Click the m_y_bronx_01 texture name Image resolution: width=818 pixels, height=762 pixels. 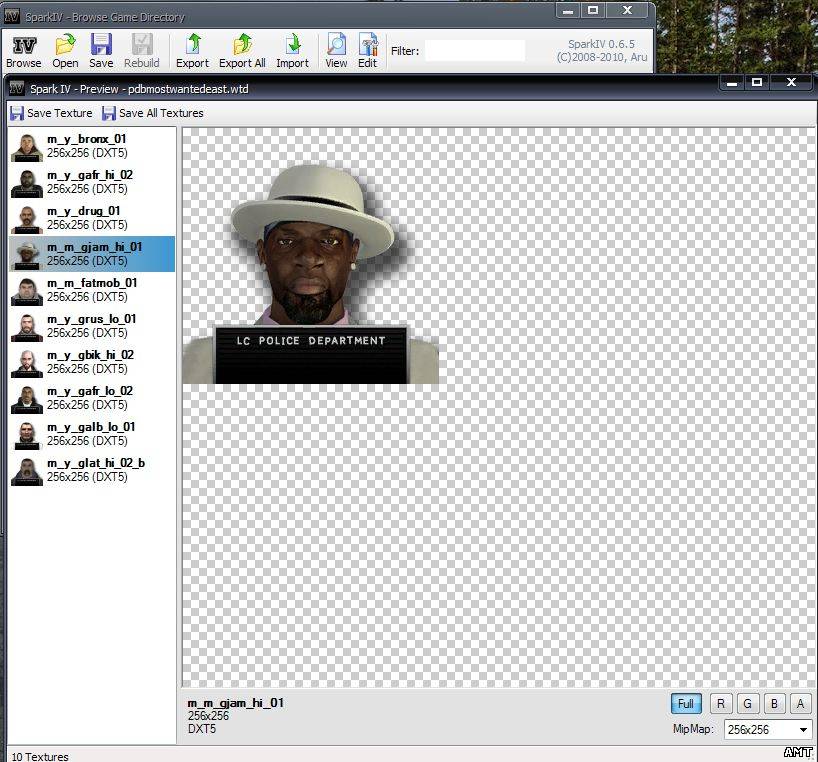pyautogui.click(x=87, y=139)
